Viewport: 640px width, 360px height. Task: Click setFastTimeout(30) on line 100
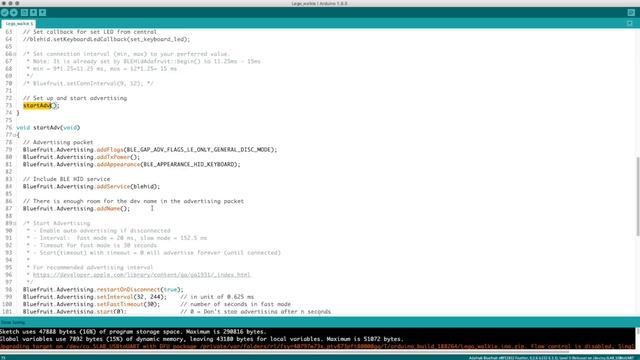coord(128,304)
